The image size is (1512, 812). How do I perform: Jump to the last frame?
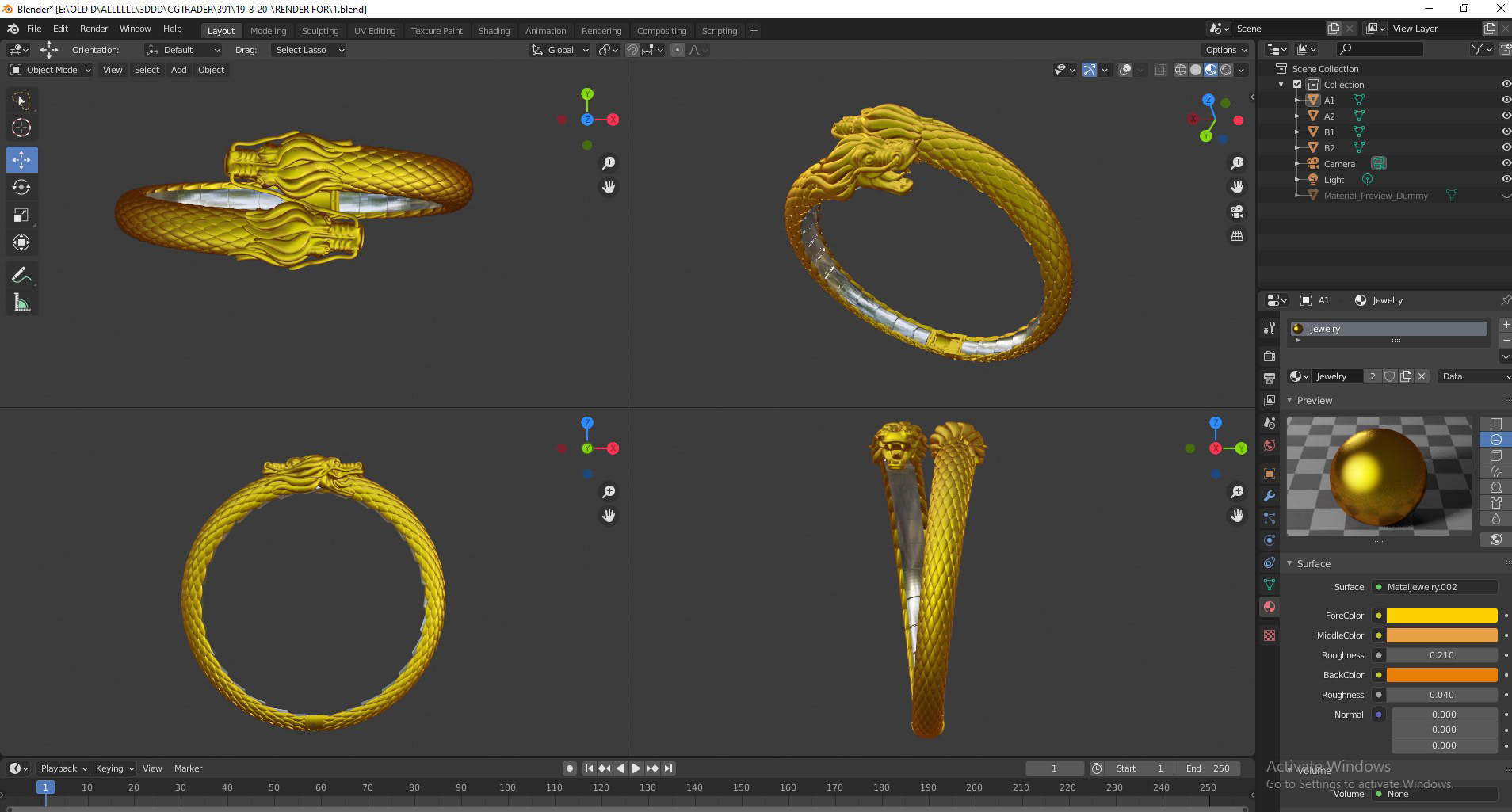click(x=669, y=768)
